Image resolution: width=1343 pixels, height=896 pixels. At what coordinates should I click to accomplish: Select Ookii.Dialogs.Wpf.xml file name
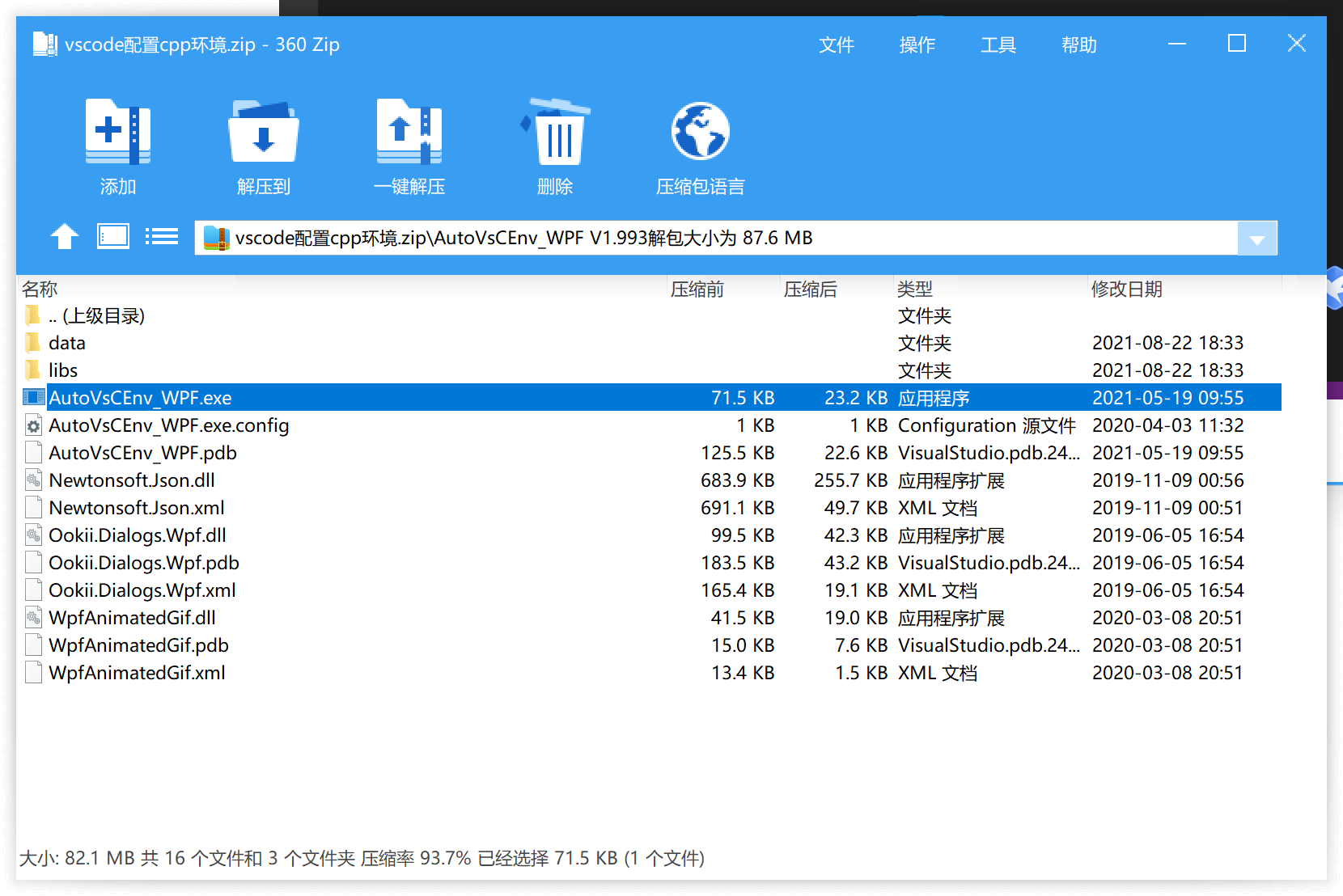pyautogui.click(x=142, y=590)
